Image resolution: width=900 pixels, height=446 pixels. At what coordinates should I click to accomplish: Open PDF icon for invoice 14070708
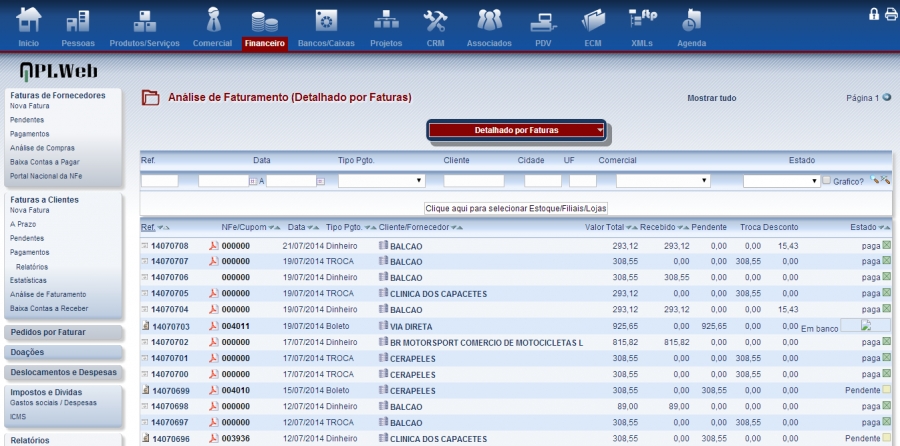tap(214, 246)
